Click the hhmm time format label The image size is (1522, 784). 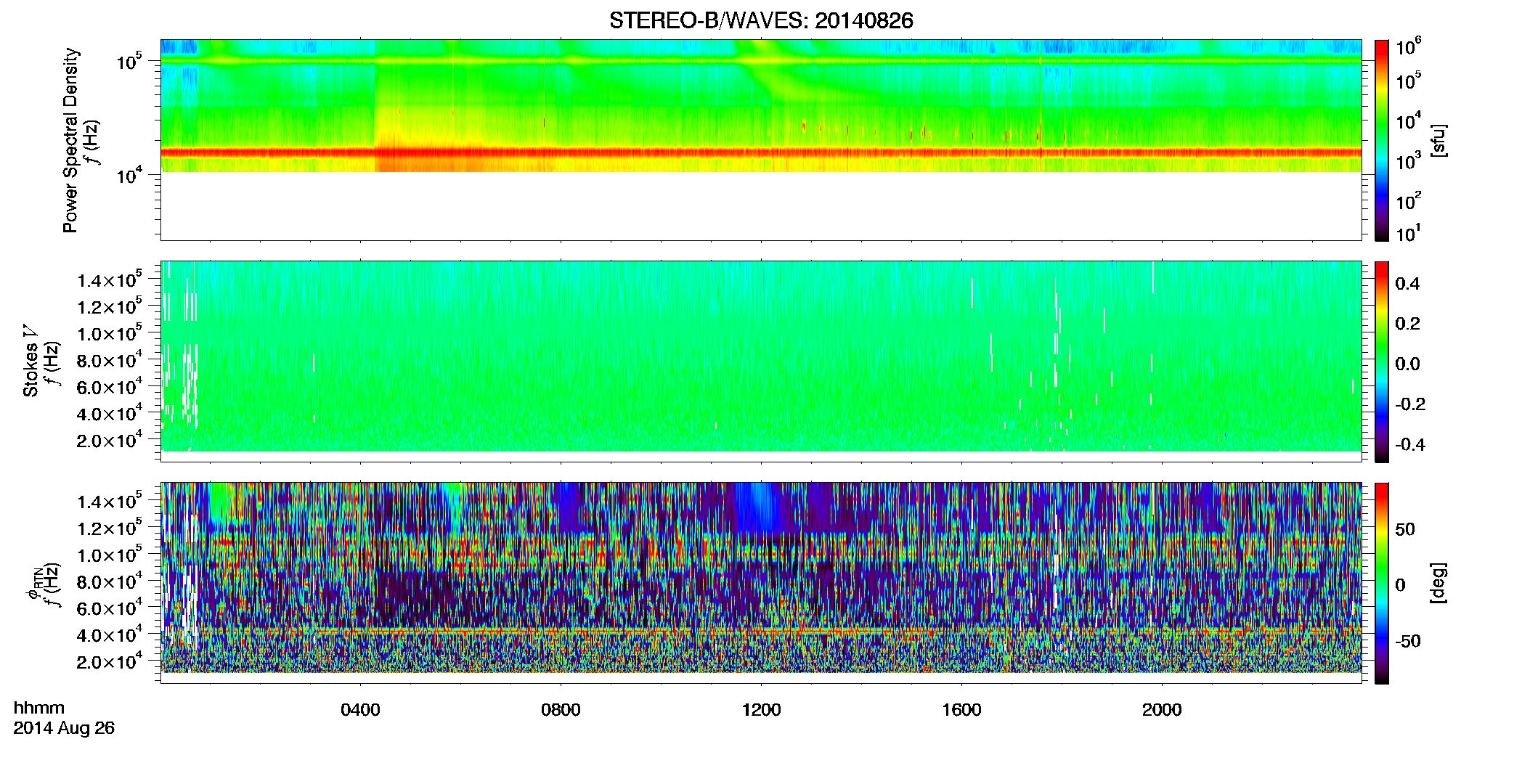(39, 708)
